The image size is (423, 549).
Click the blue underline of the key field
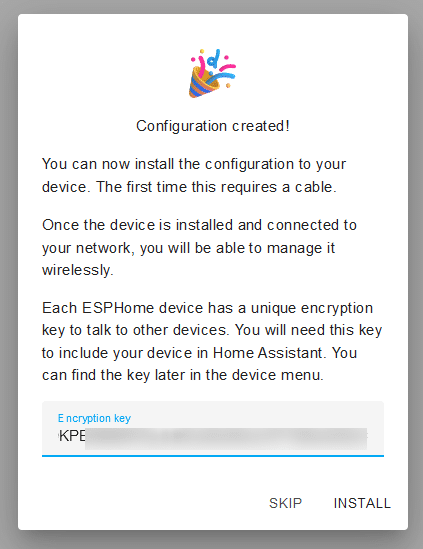click(213, 456)
